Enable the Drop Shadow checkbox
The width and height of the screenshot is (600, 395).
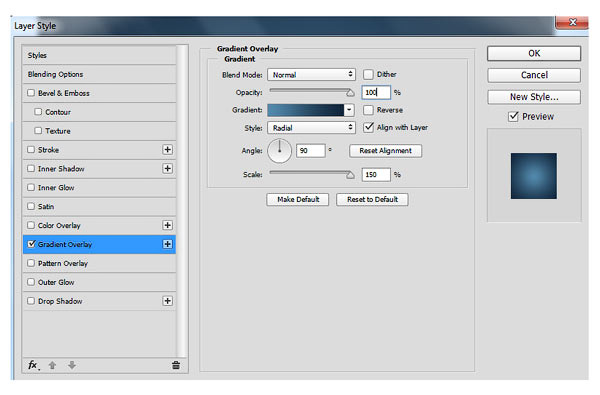pos(31,301)
